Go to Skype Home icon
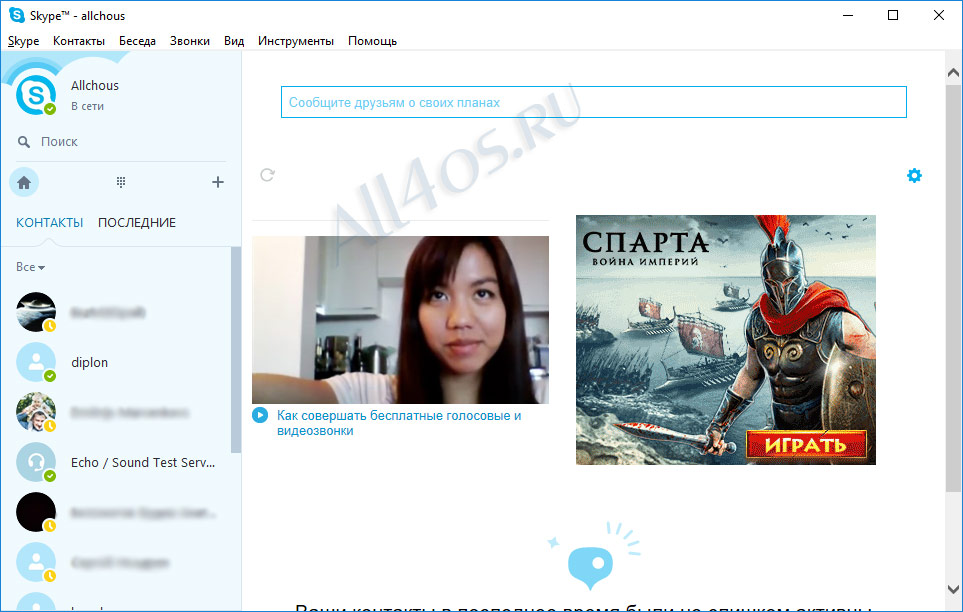Screen dimensions: 963x612 24,182
